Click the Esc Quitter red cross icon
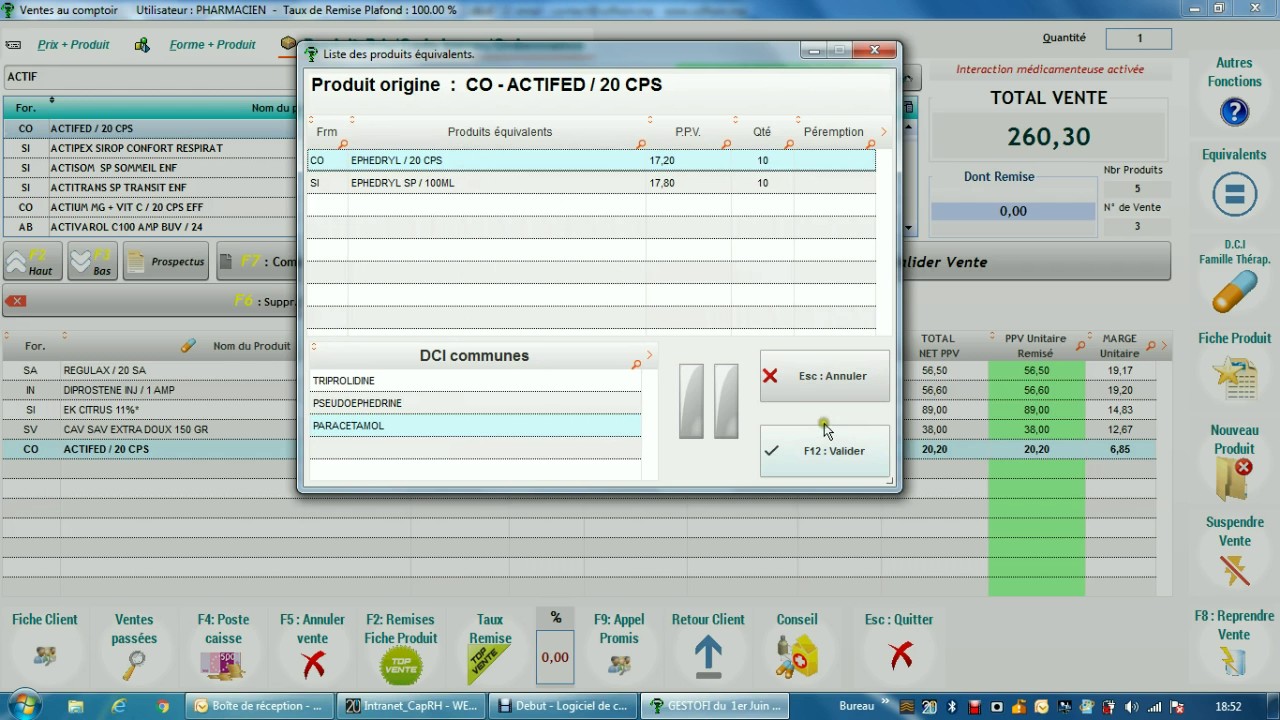Viewport: 1280px width, 720px height. click(900, 655)
